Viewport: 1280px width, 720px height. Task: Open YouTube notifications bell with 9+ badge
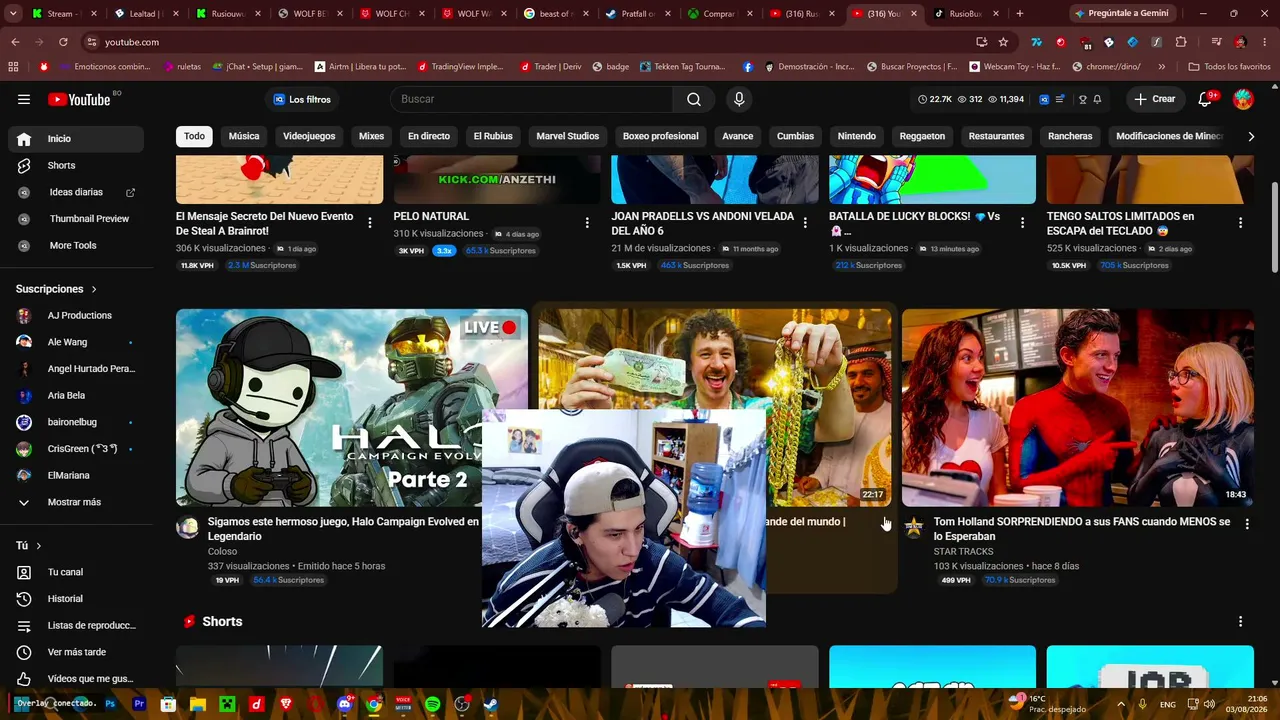[1206, 99]
